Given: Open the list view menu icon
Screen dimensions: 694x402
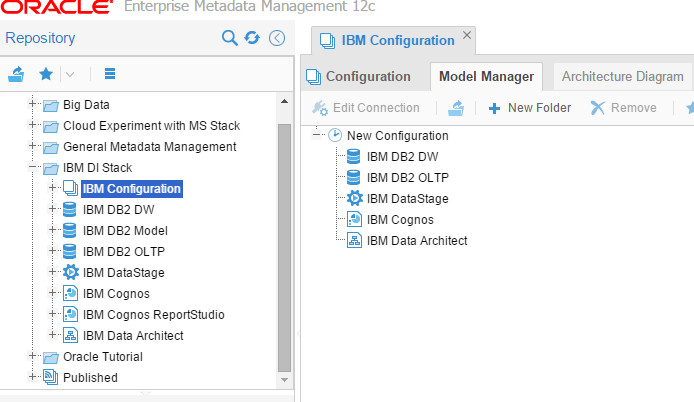Looking at the screenshot, I should coord(110,73).
